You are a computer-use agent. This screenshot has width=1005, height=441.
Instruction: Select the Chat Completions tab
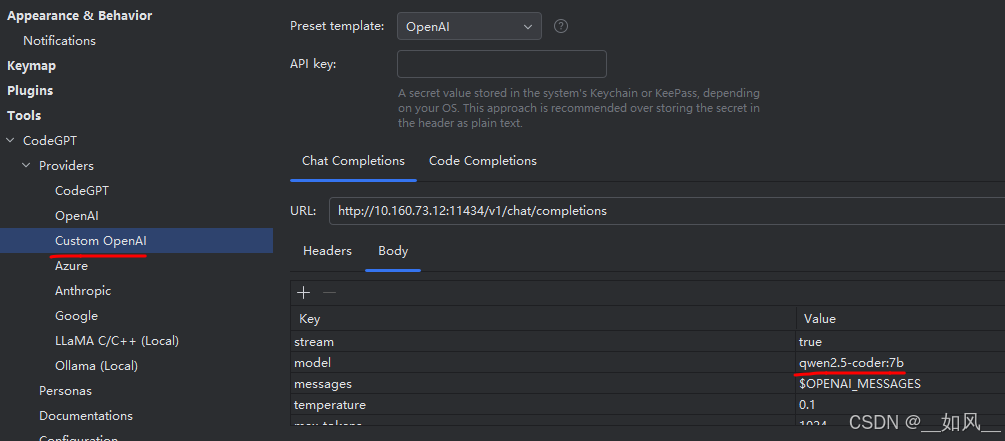(x=353, y=161)
